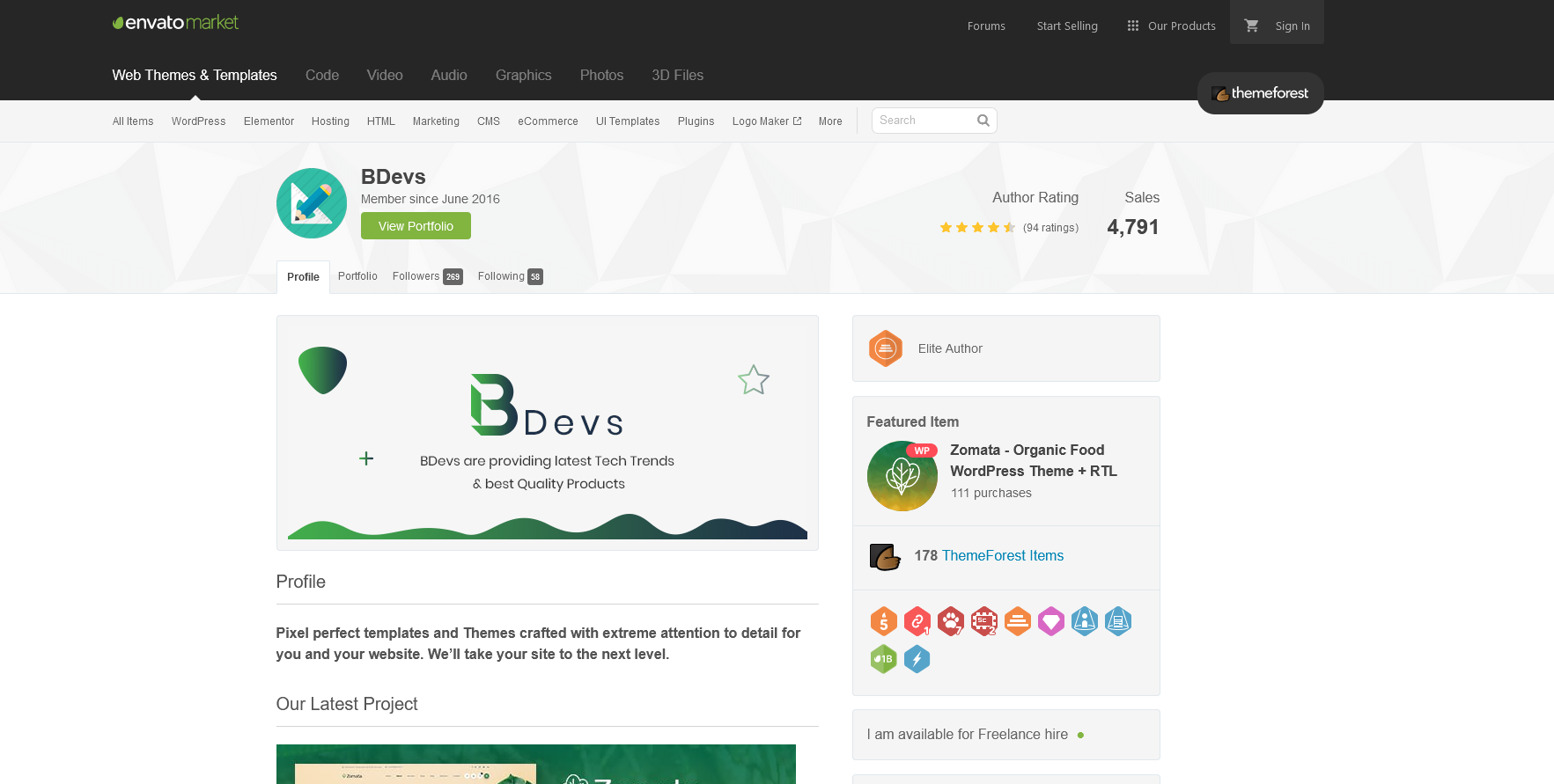Click the red chain link badge

click(x=917, y=621)
